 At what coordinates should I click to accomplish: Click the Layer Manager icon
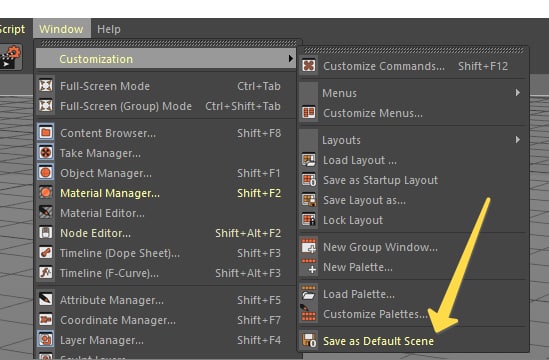(x=46, y=339)
